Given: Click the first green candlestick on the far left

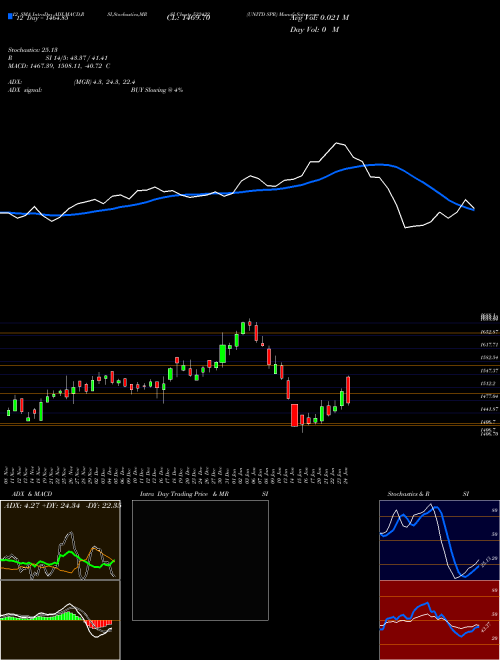Looking at the screenshot, I should click(8, 412).
